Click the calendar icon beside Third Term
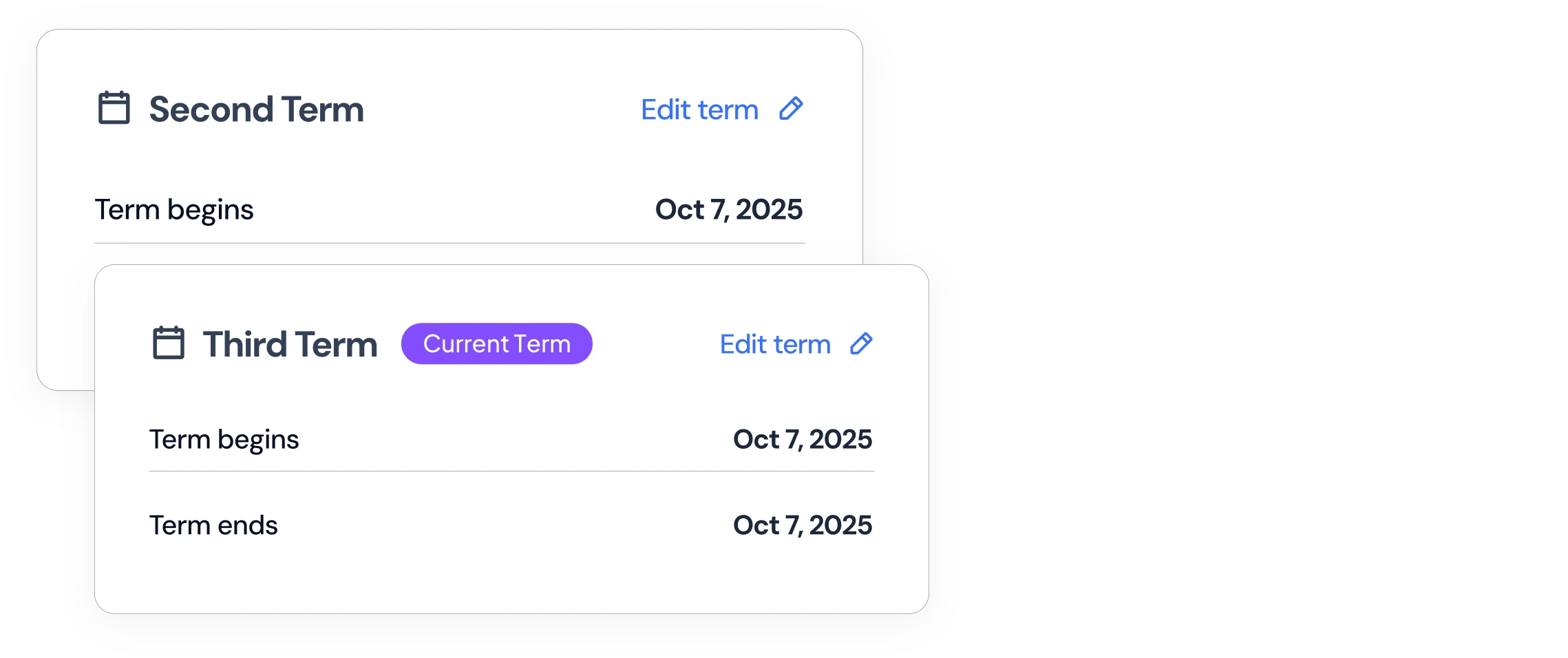Screen dimensions: 1568x658 [169, 343]
